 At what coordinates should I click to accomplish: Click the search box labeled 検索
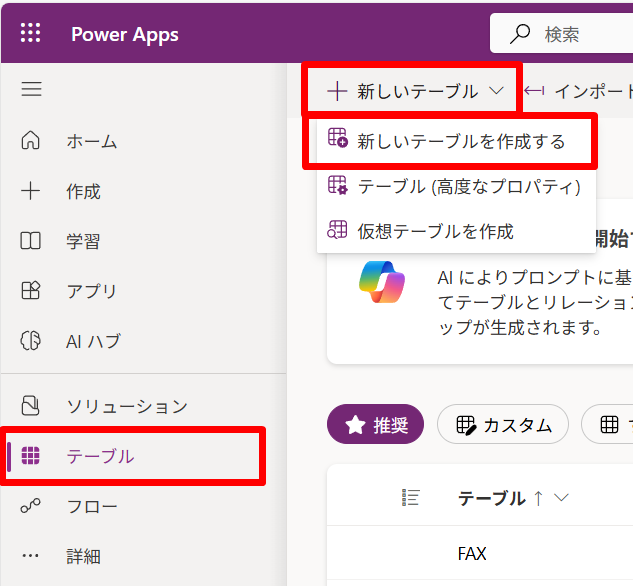561,33
